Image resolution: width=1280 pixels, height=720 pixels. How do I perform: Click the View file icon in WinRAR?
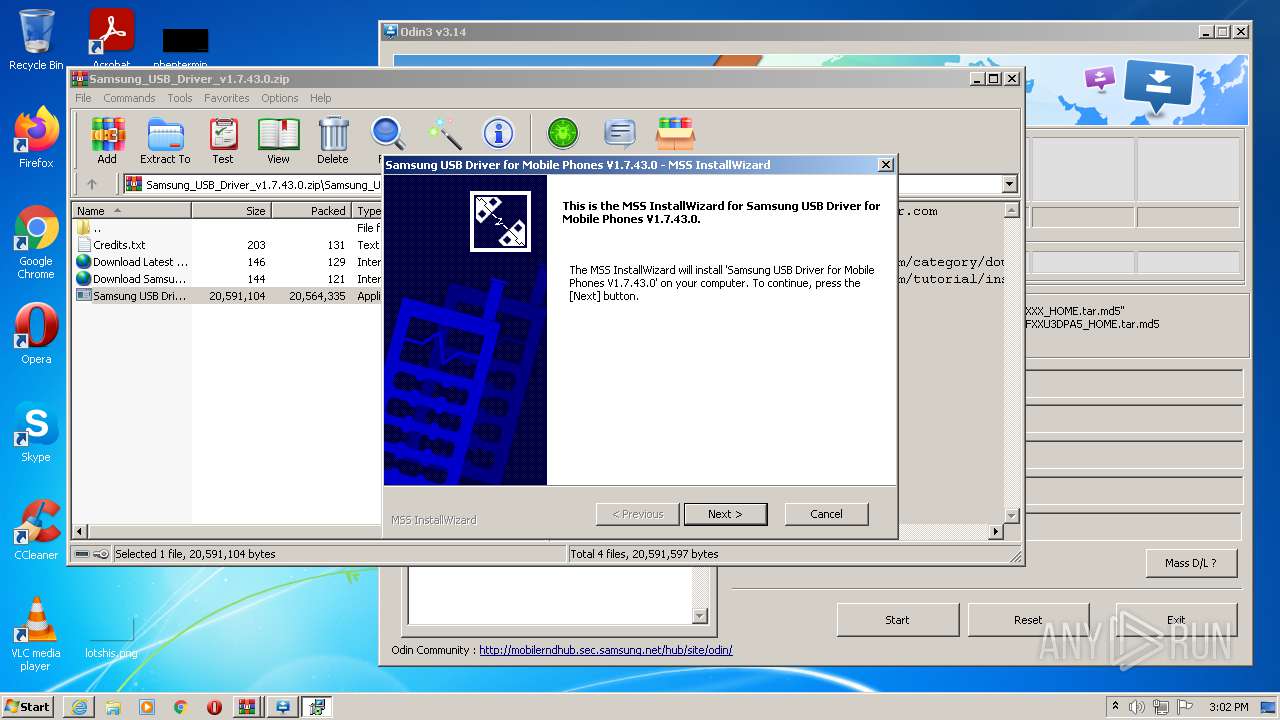pos(278,140)
